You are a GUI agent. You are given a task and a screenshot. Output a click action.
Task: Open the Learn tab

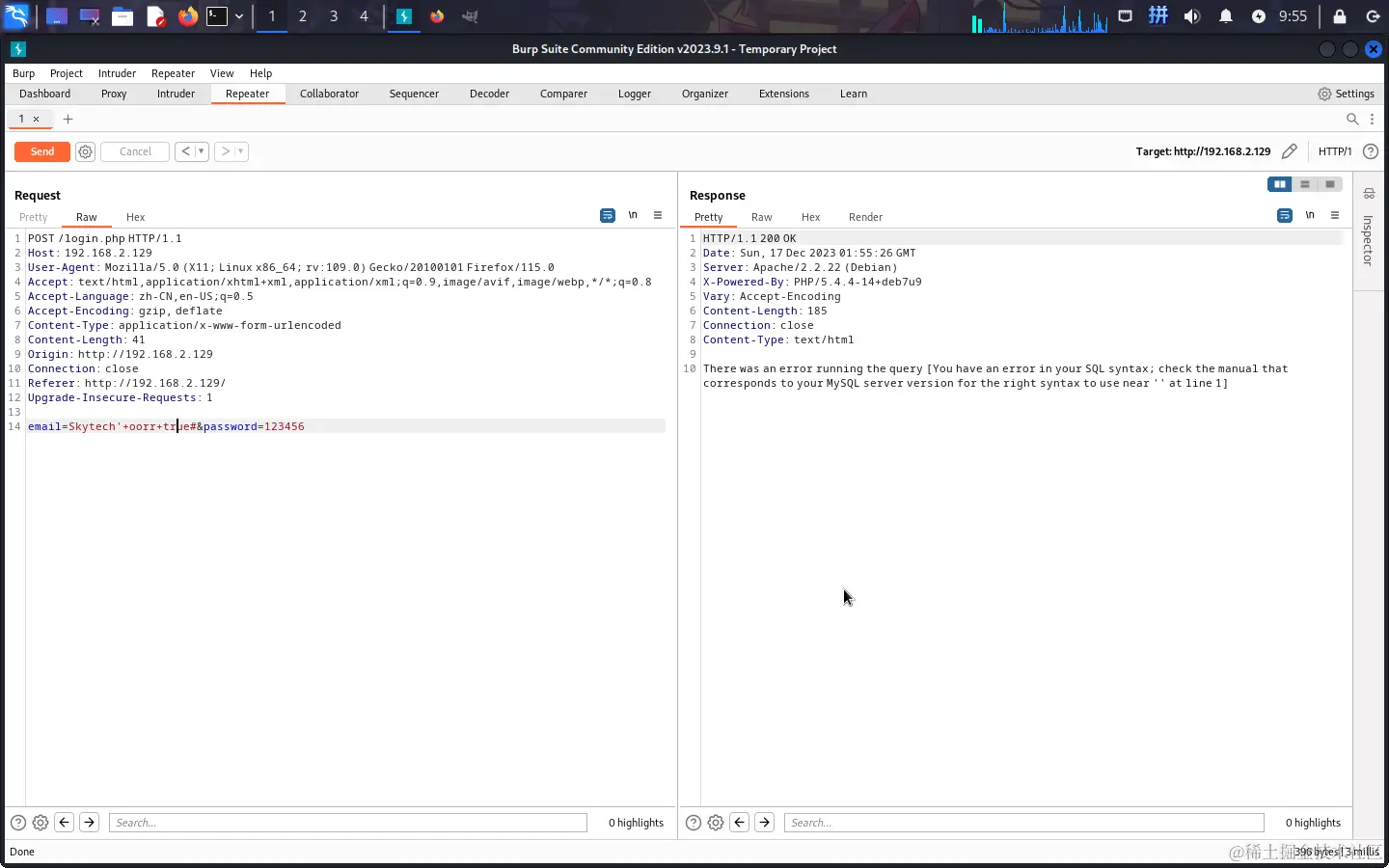(x=854, y=94)
